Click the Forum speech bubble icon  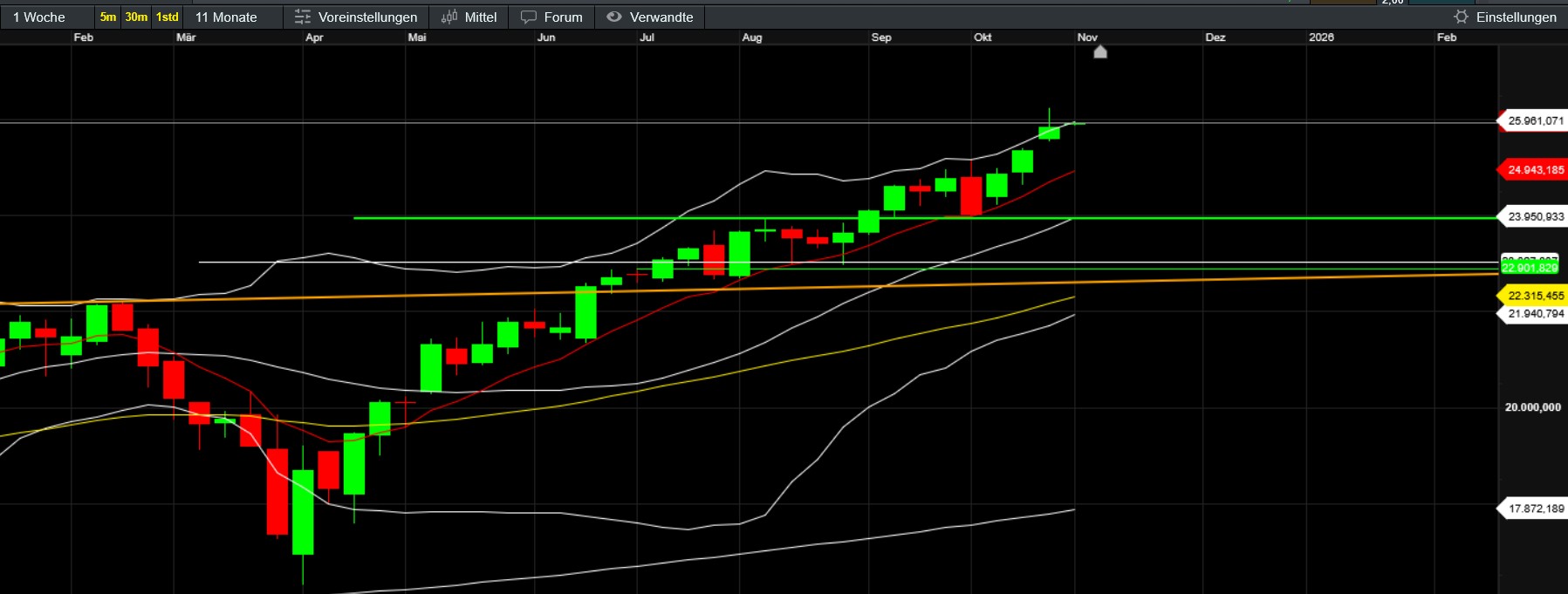529,17
